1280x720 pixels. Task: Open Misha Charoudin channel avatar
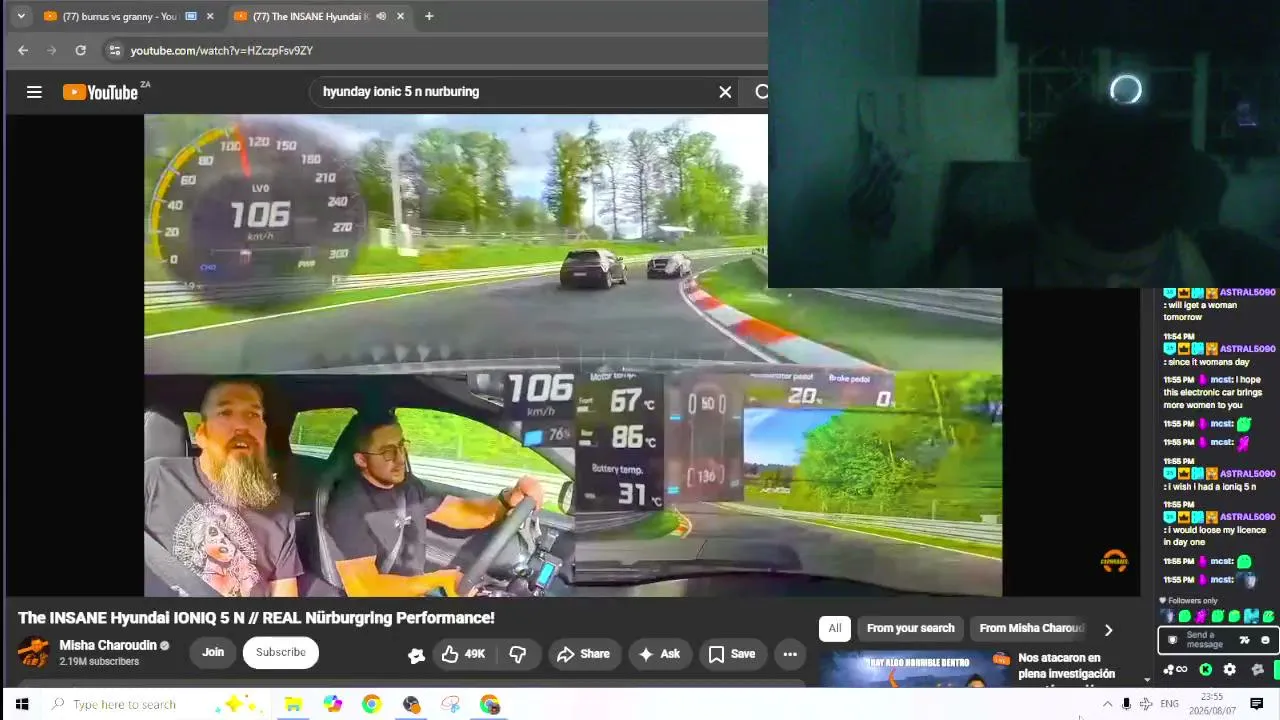point(33,653)
